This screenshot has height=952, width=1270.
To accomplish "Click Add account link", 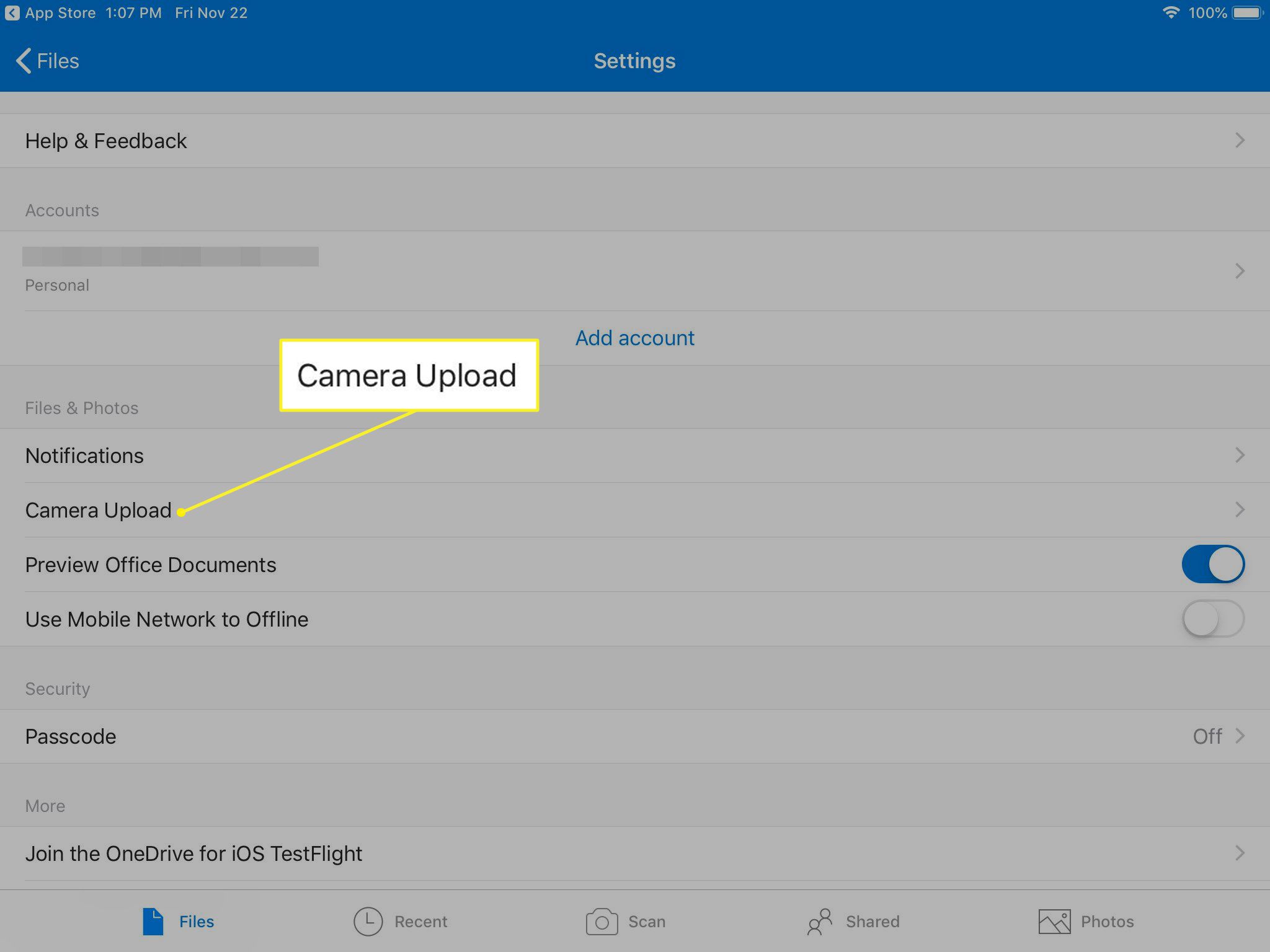I will pyautogui.click(x=636, y=338).
